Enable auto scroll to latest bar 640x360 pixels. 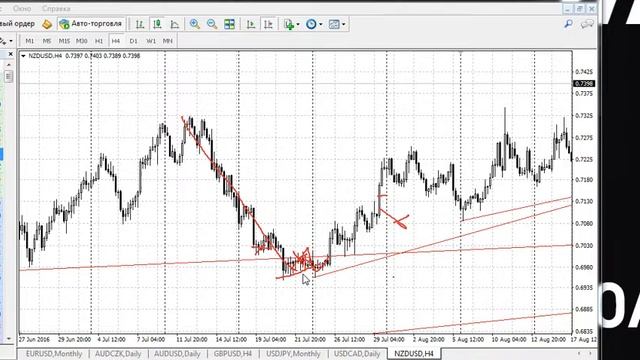[x=251, y=24]
